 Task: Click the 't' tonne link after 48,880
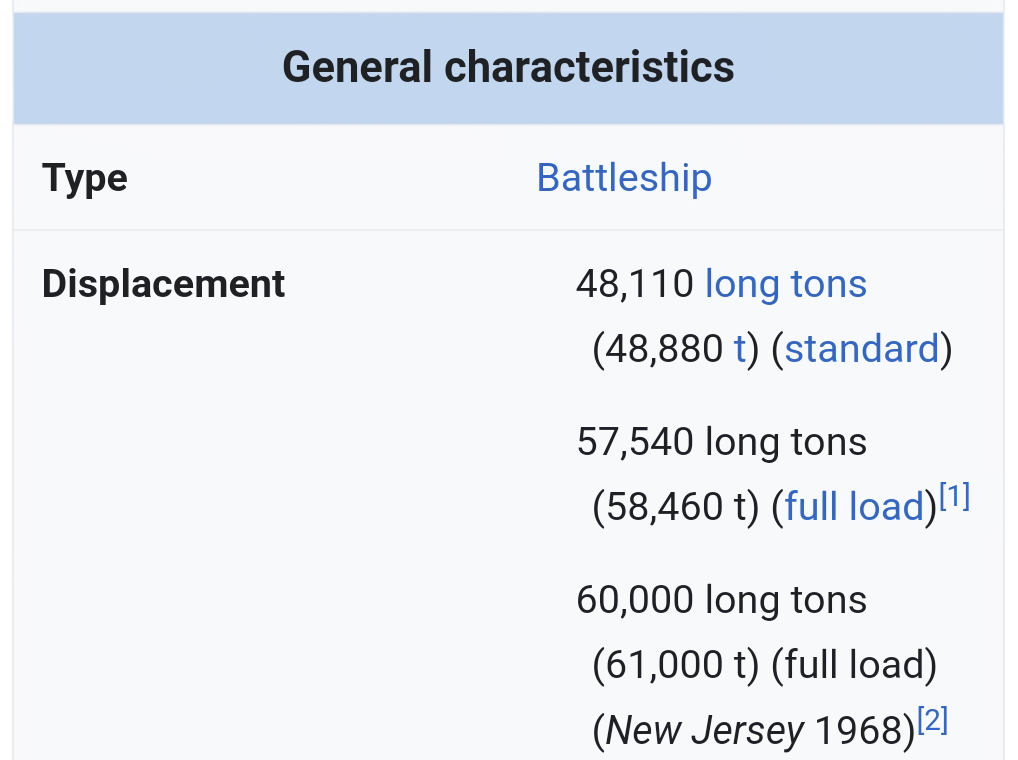(740, 349)
